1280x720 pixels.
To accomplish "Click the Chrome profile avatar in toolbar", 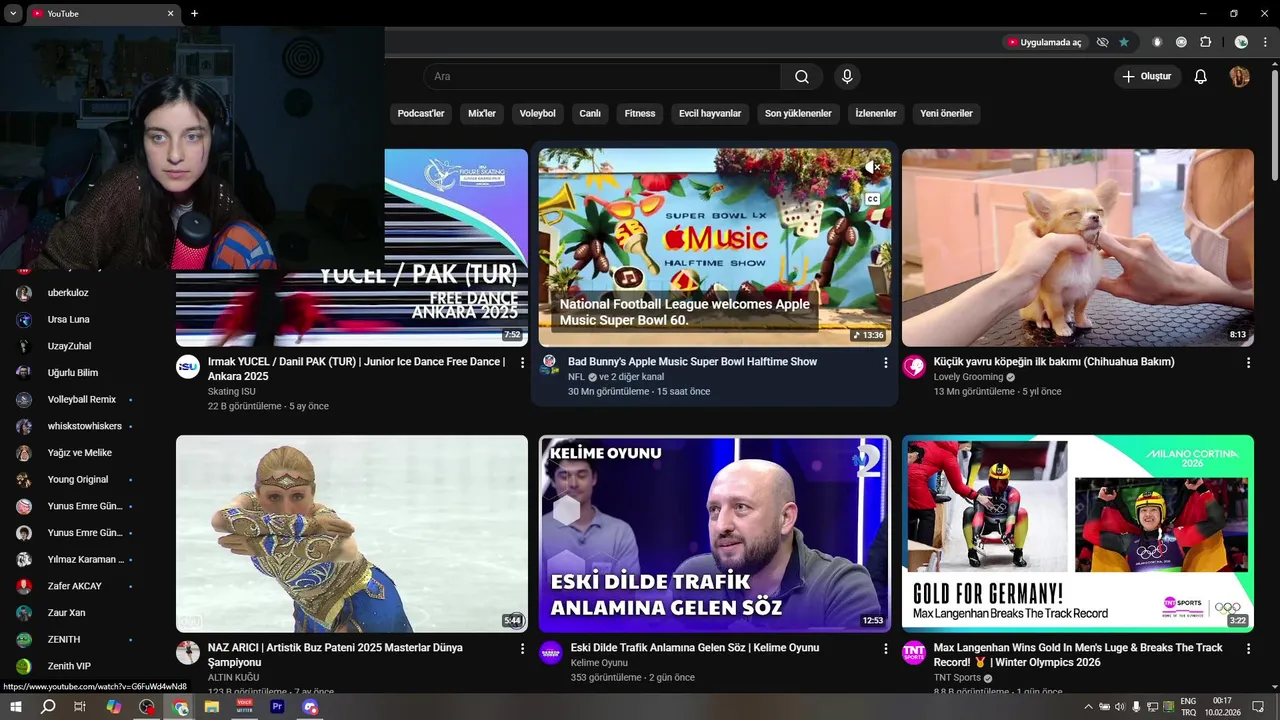I will 1241,42.
